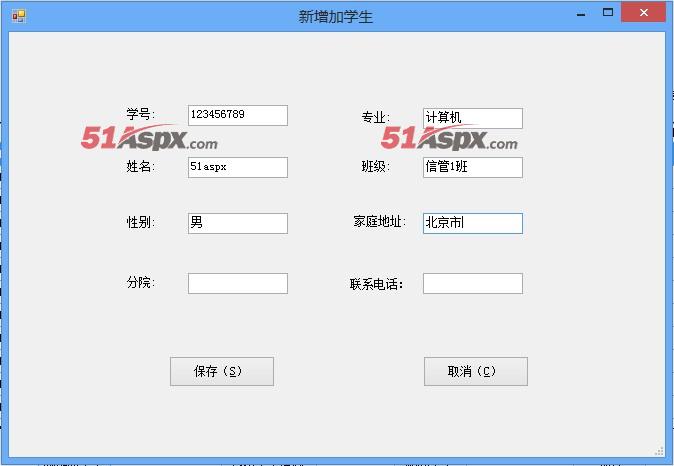The height and width of the screenshot is (466, 674).
Task: Click the 学号: label
Action: point(141,114)
